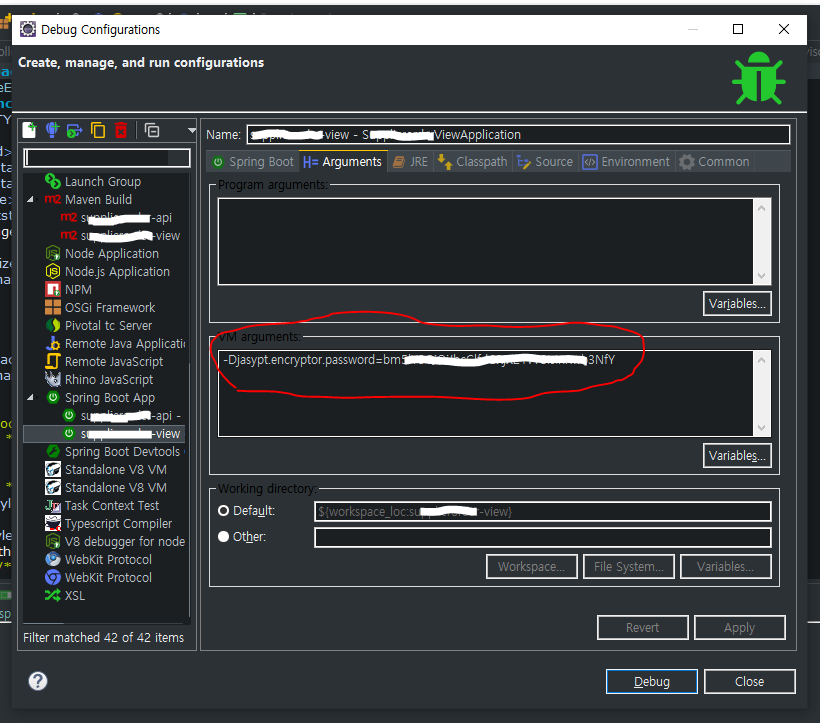Switch to the JRE tab
Image resolution: width=820 pixels, height=723 pixels.
[x=411, y=162]
